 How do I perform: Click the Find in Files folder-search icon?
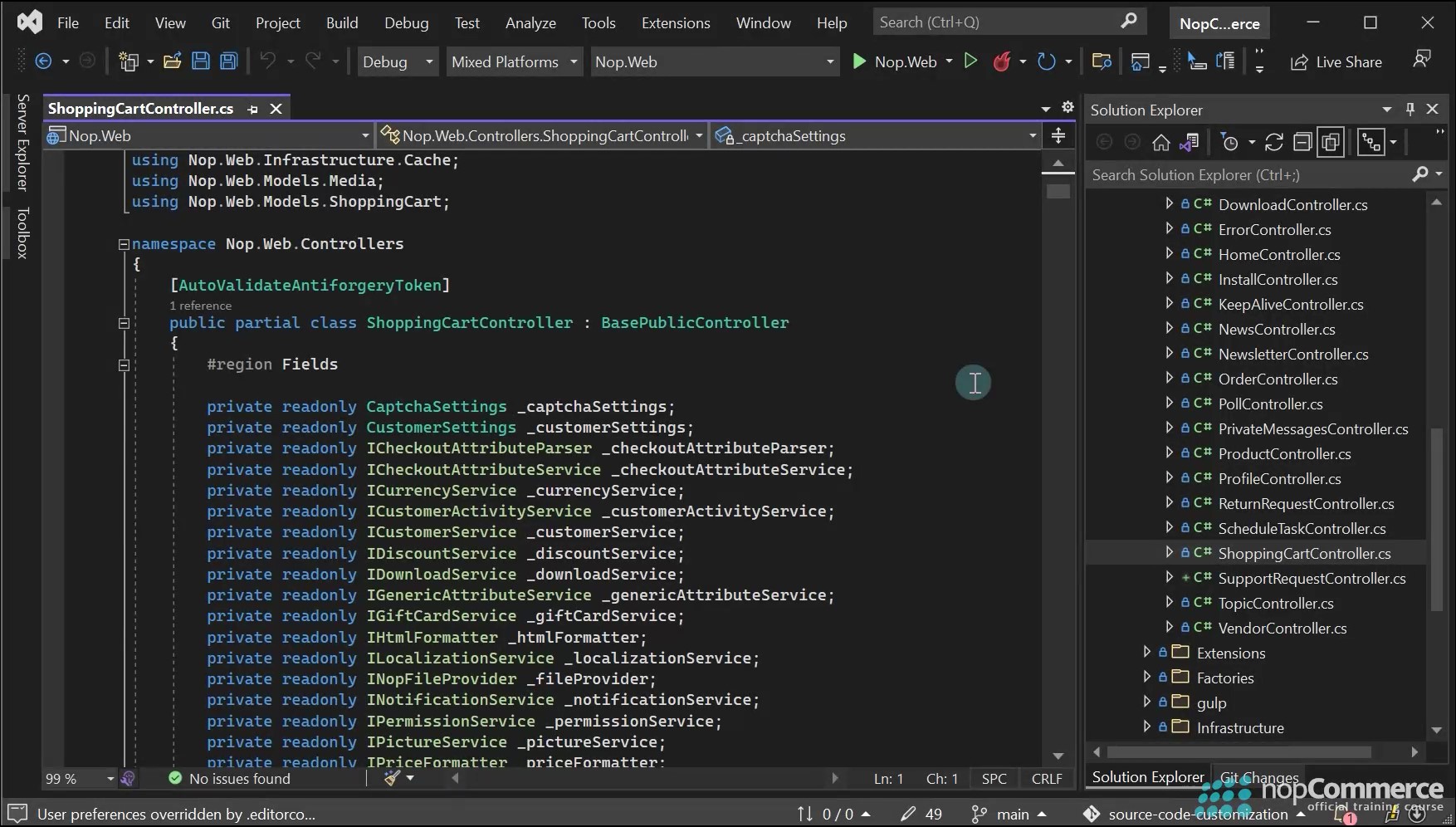coord(1102,61)
